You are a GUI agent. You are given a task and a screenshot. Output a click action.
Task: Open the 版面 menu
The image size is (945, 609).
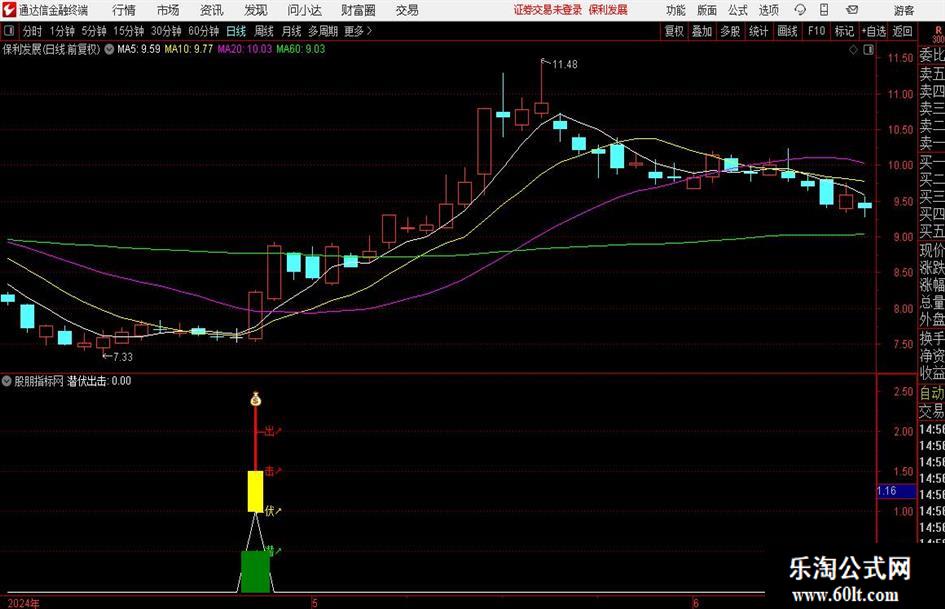(x=706, y=10)
